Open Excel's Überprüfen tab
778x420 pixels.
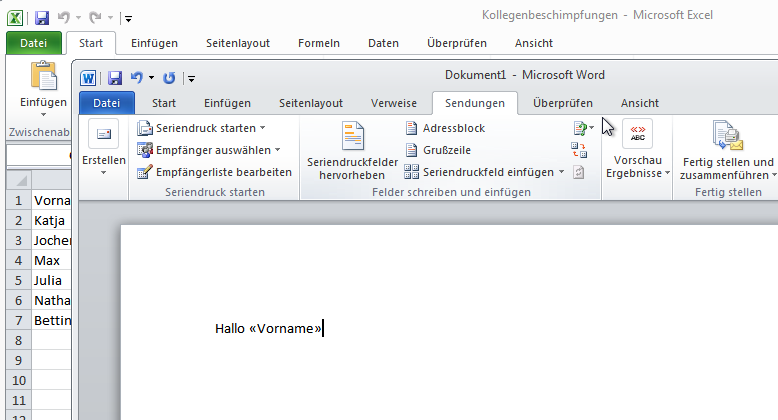tap(456, 43)
